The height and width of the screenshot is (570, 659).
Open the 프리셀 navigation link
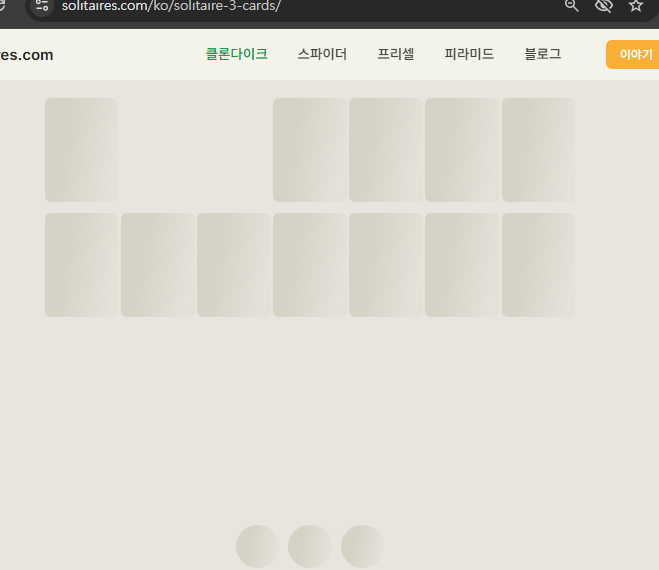click(x=395, y=54)
